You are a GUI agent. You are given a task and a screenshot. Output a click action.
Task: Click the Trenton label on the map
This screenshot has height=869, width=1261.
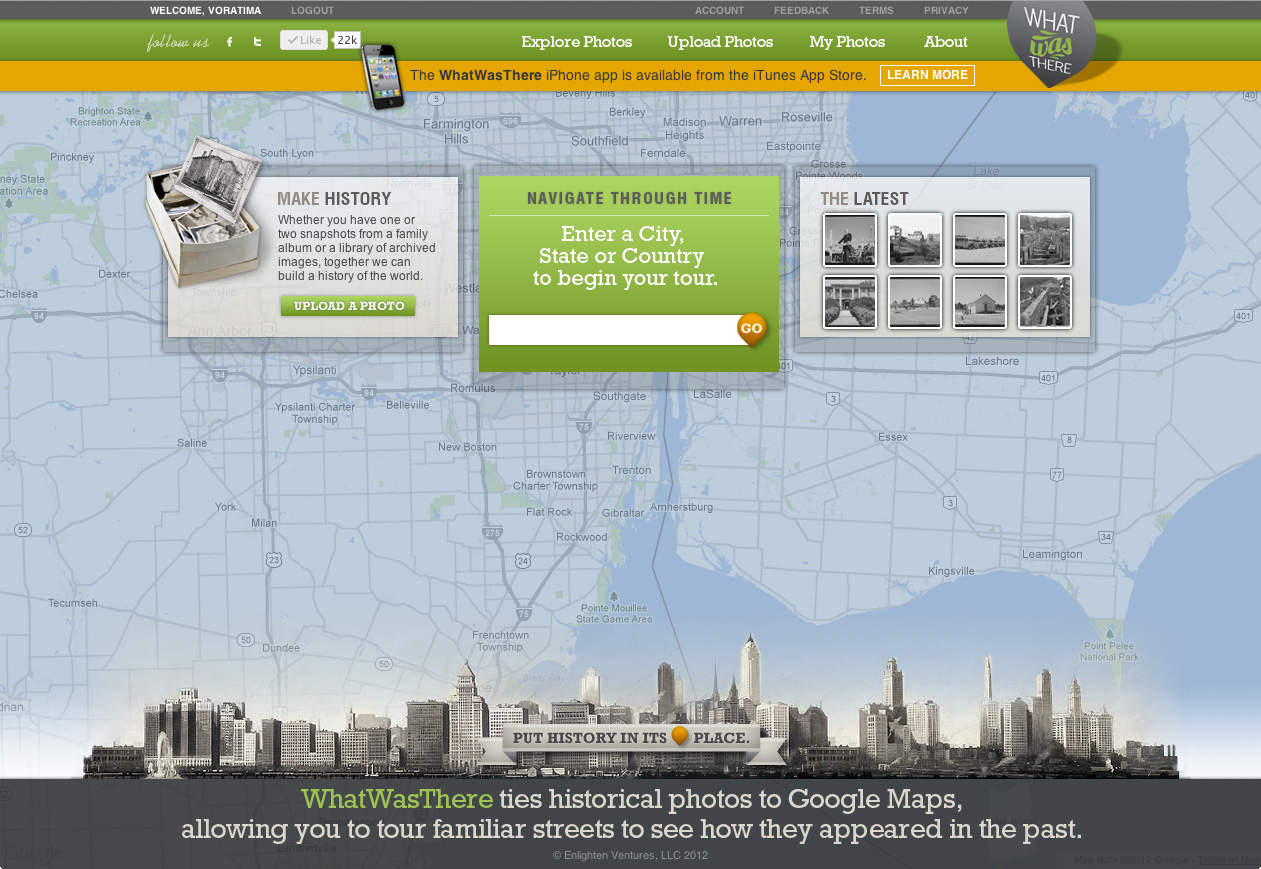click(x=632, y=470)
